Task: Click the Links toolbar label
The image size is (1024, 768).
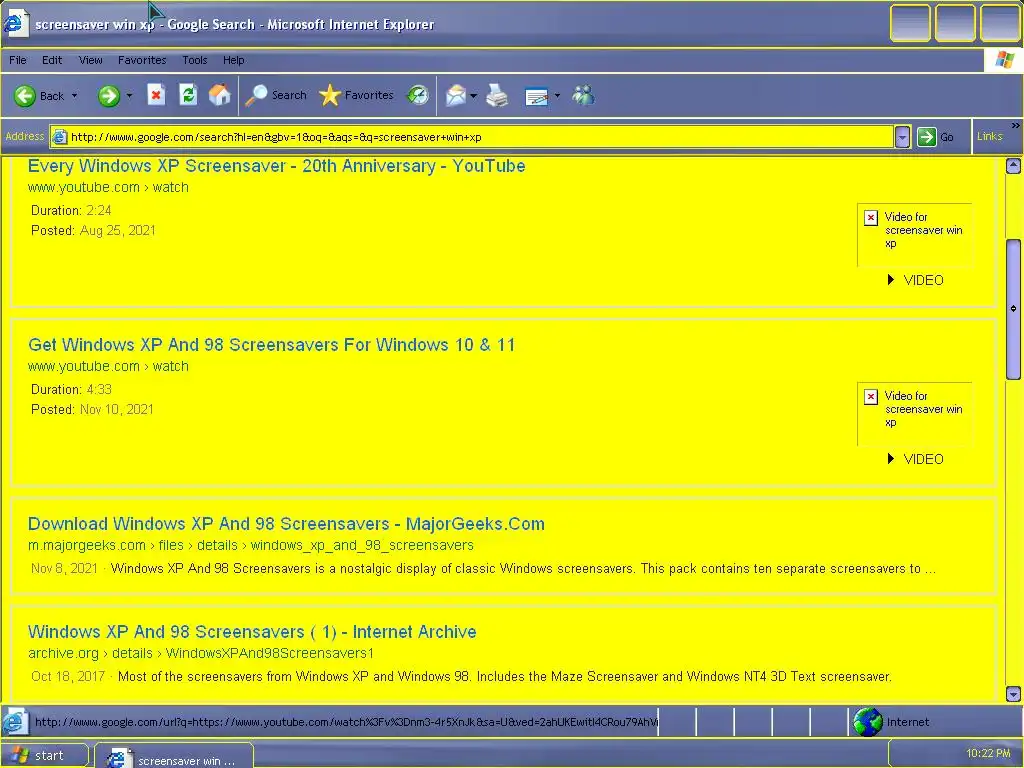Action: (989, 136)
